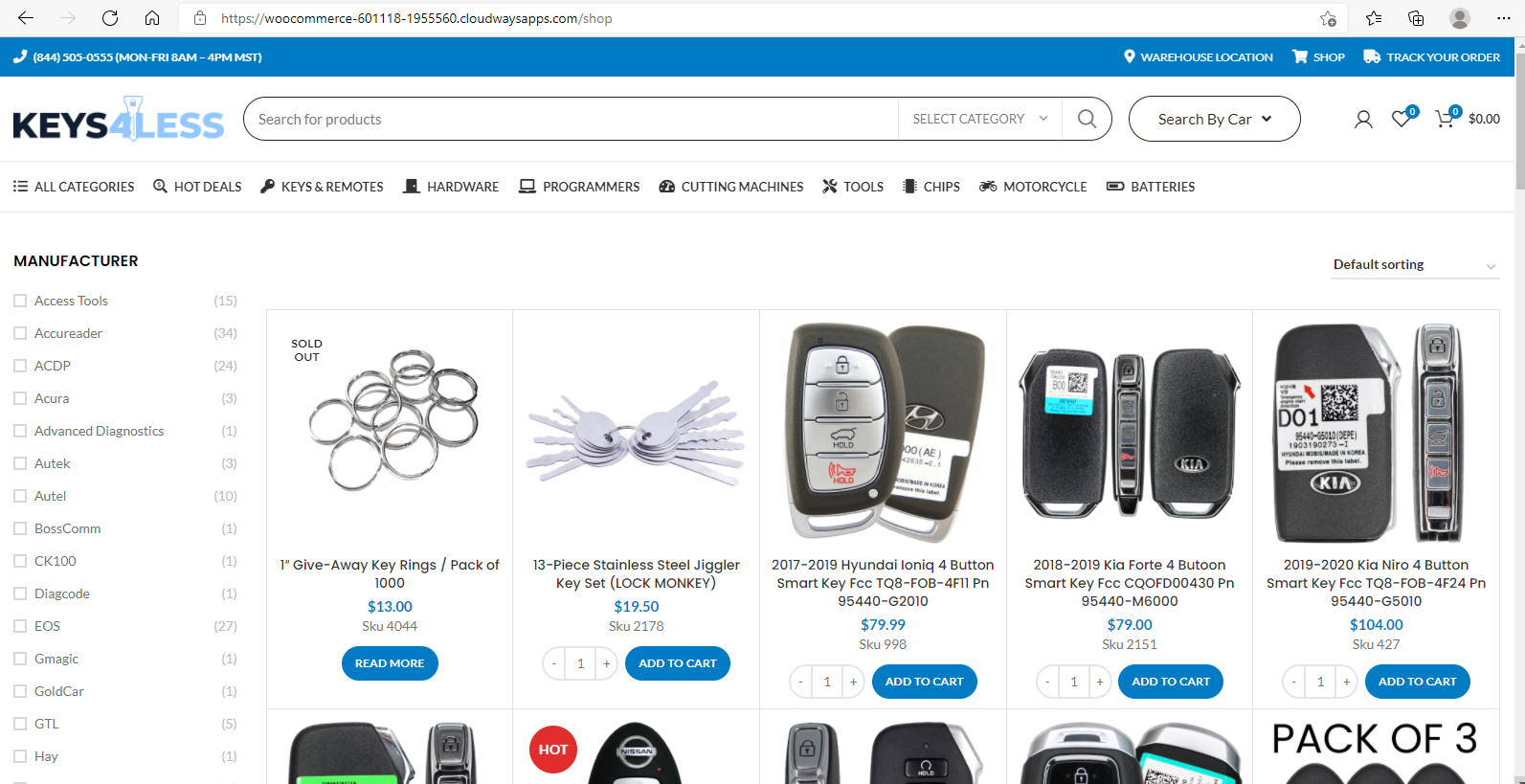
Task: Click Read More for Key Rings
Action: 390,663
